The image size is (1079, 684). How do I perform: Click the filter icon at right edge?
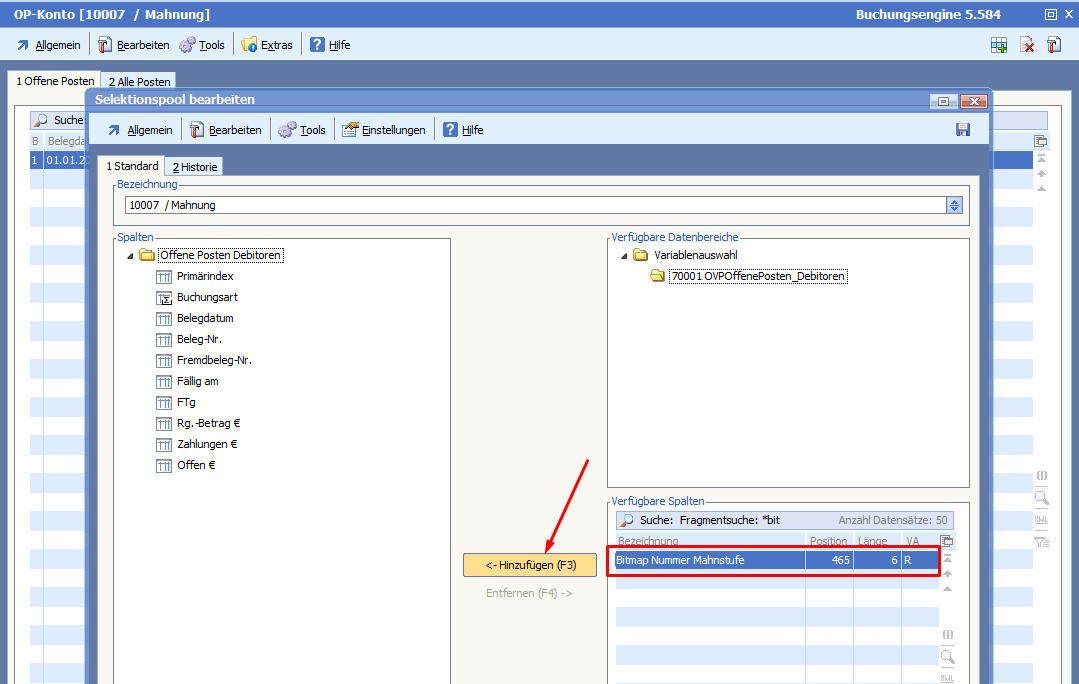tap(1041, 543)
